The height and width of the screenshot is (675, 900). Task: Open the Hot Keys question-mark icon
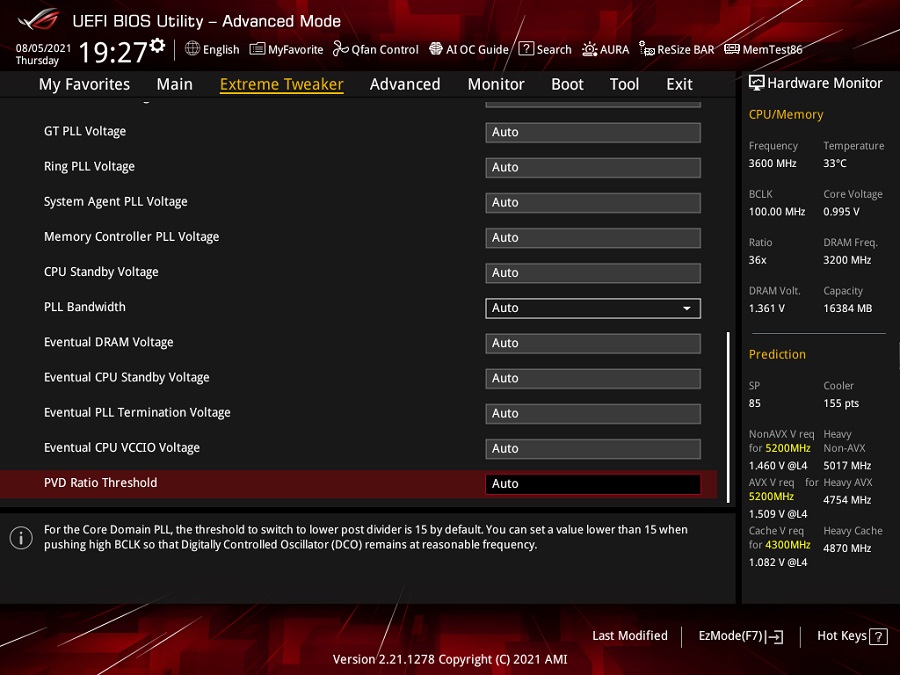coord(878,637)
